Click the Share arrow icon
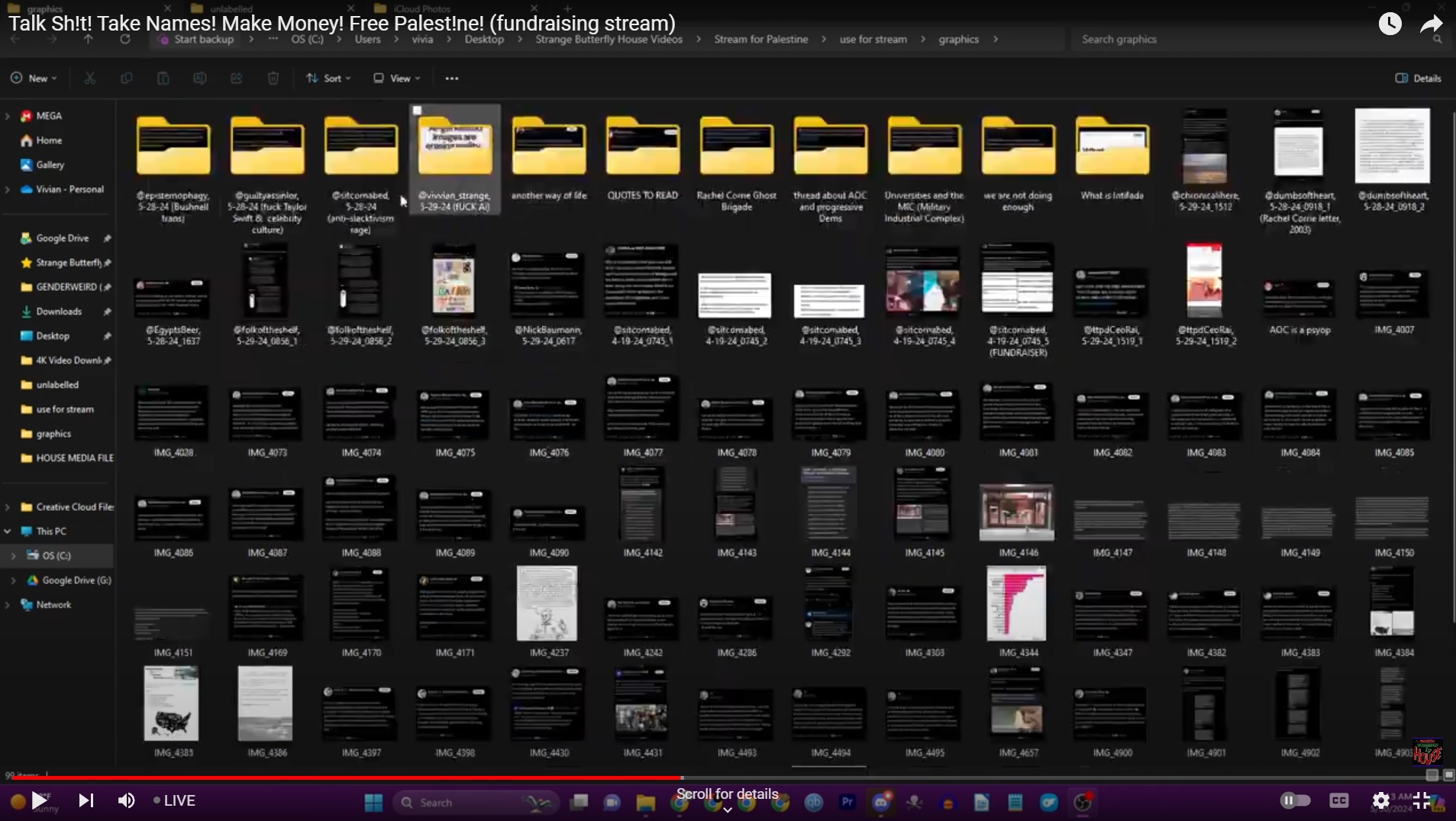 point(1431,24)
